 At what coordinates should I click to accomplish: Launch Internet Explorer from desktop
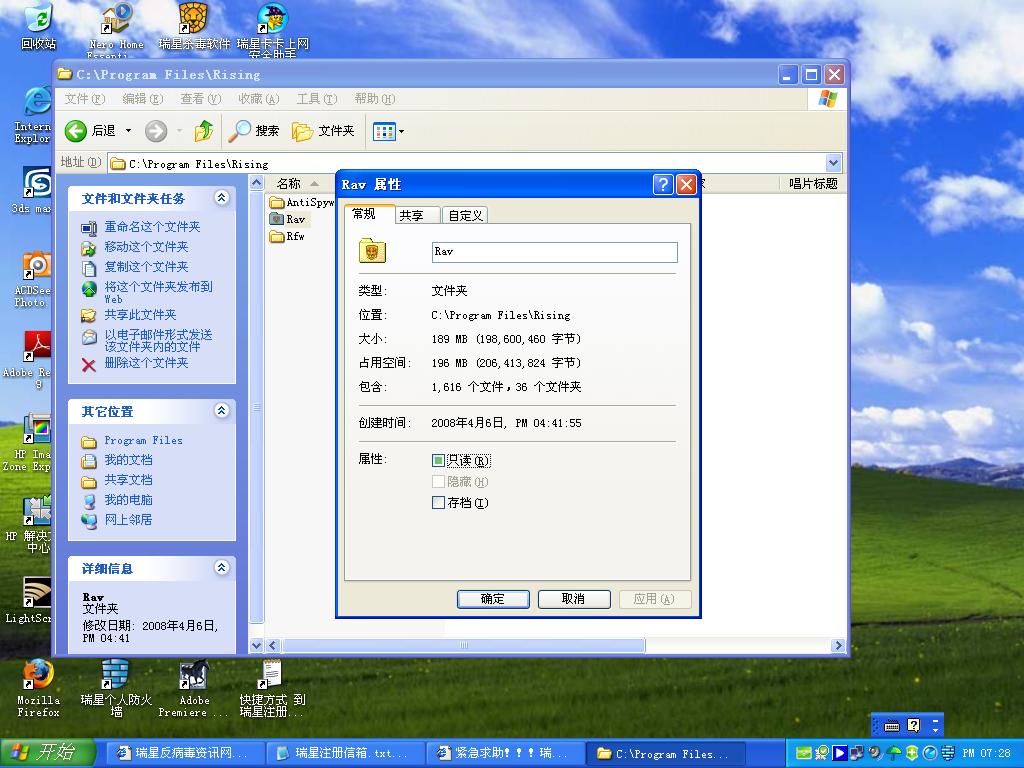tap(33, 114)
